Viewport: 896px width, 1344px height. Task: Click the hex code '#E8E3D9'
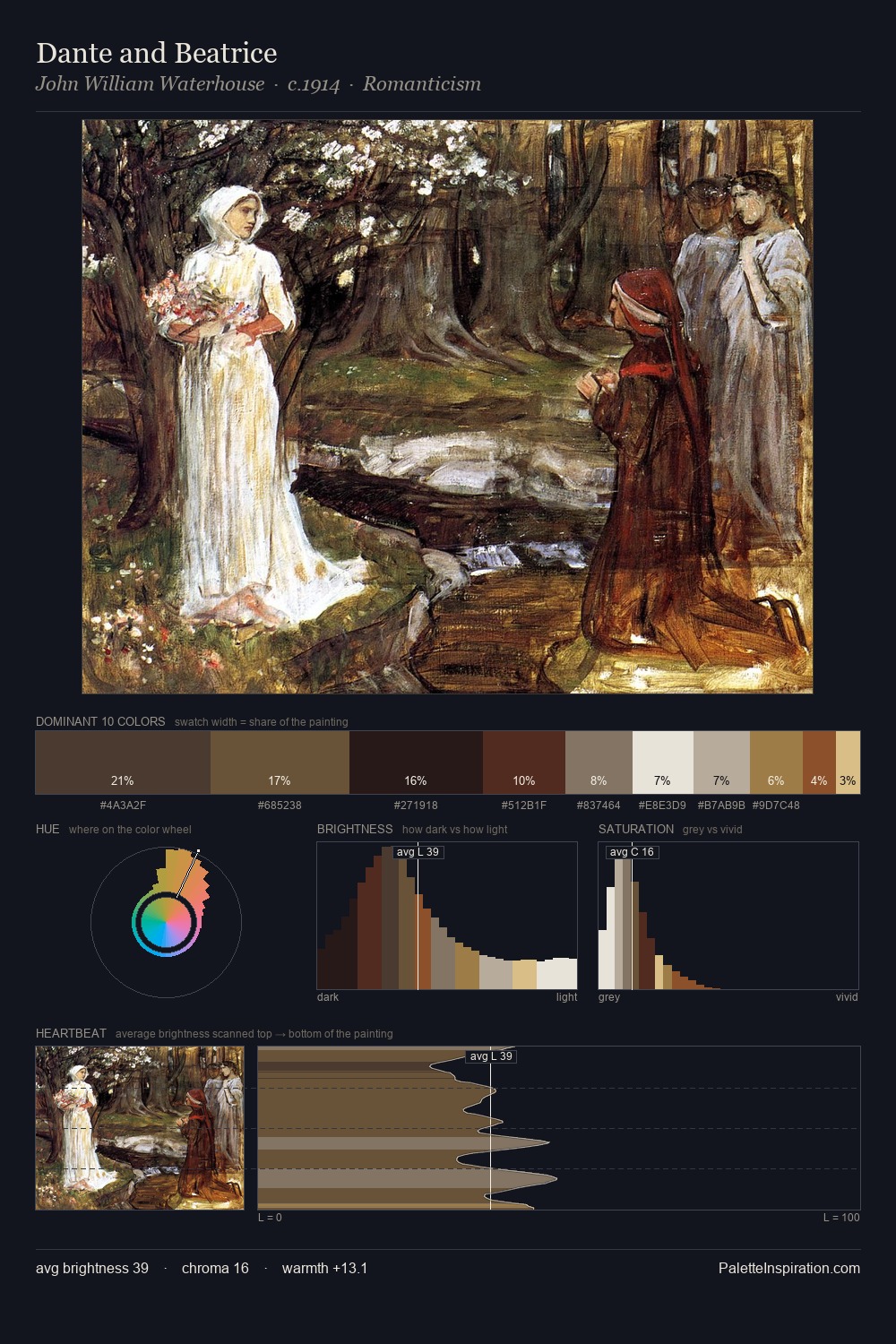(x=662, y=806)
